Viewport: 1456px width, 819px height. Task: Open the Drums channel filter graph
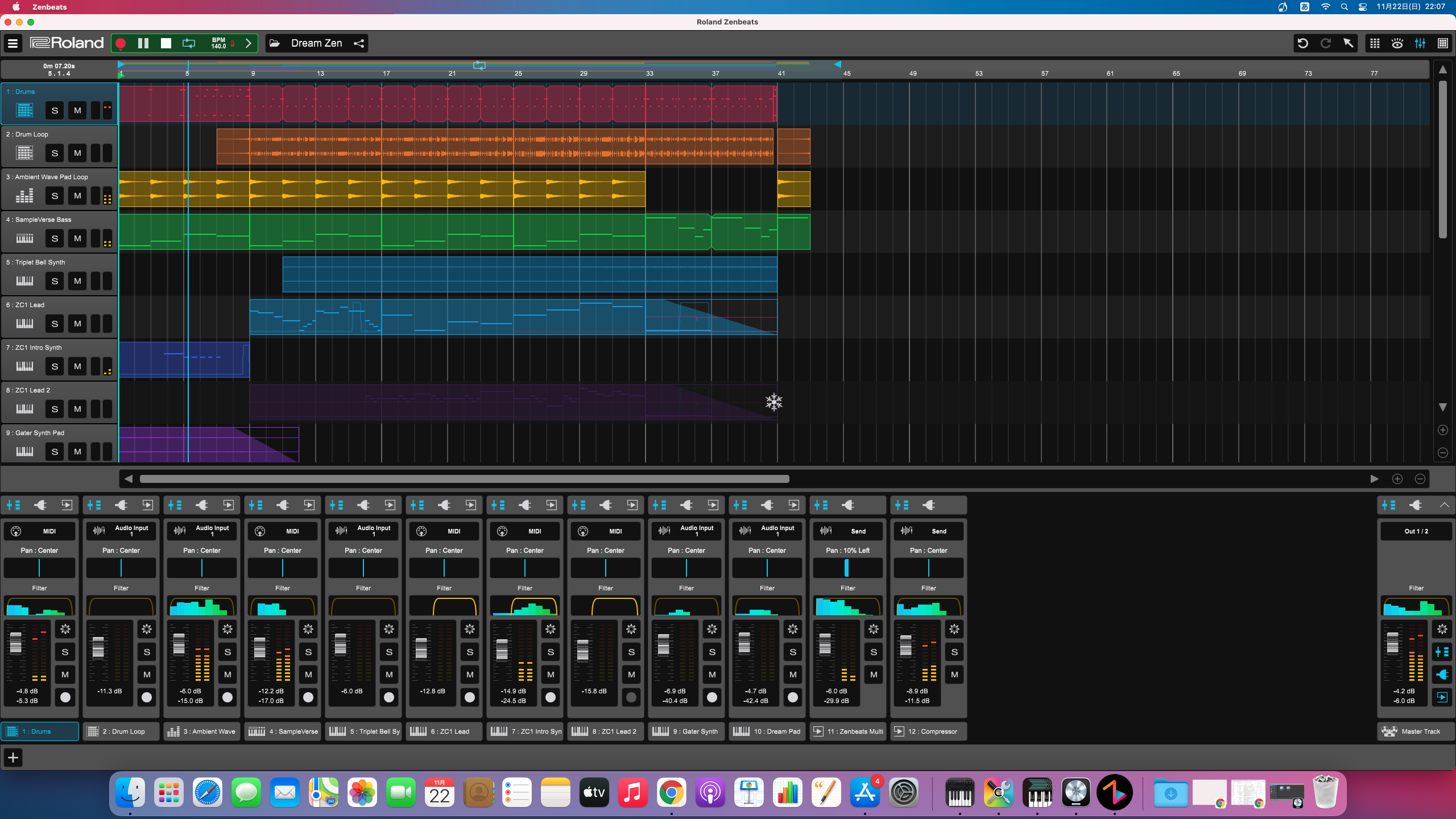tap(40, 606)
